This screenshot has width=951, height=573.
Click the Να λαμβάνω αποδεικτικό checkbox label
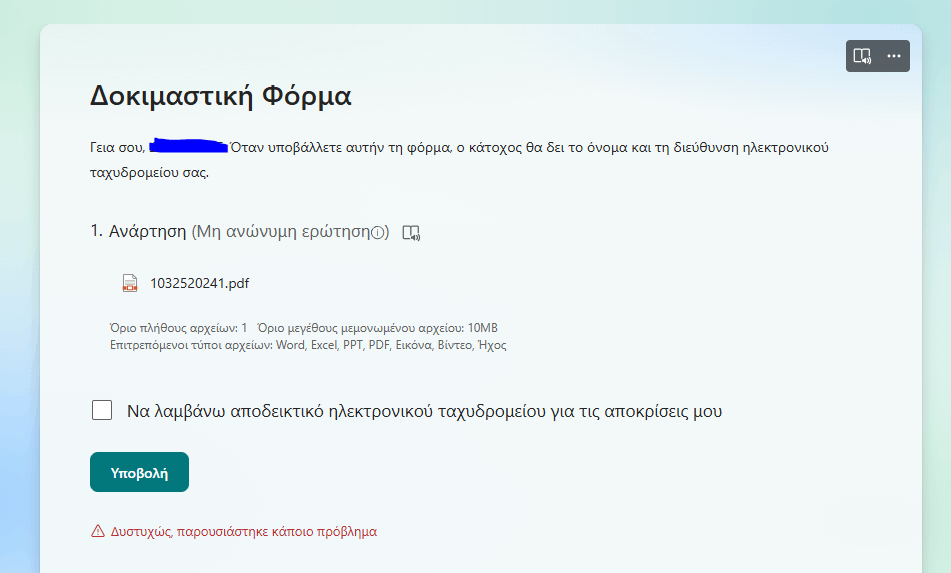tap(424, 411)
